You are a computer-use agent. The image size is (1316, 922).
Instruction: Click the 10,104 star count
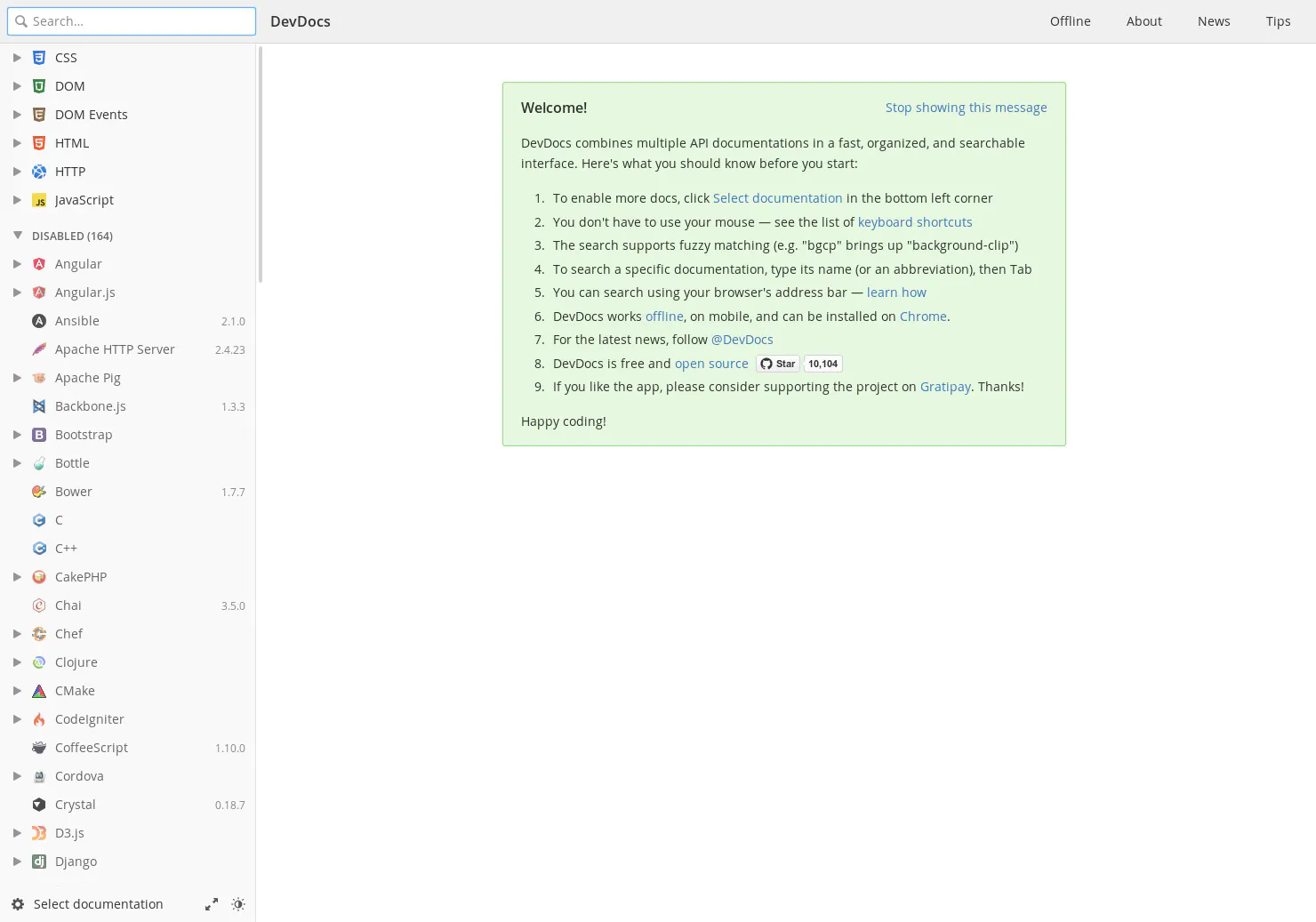coord(822,364)
